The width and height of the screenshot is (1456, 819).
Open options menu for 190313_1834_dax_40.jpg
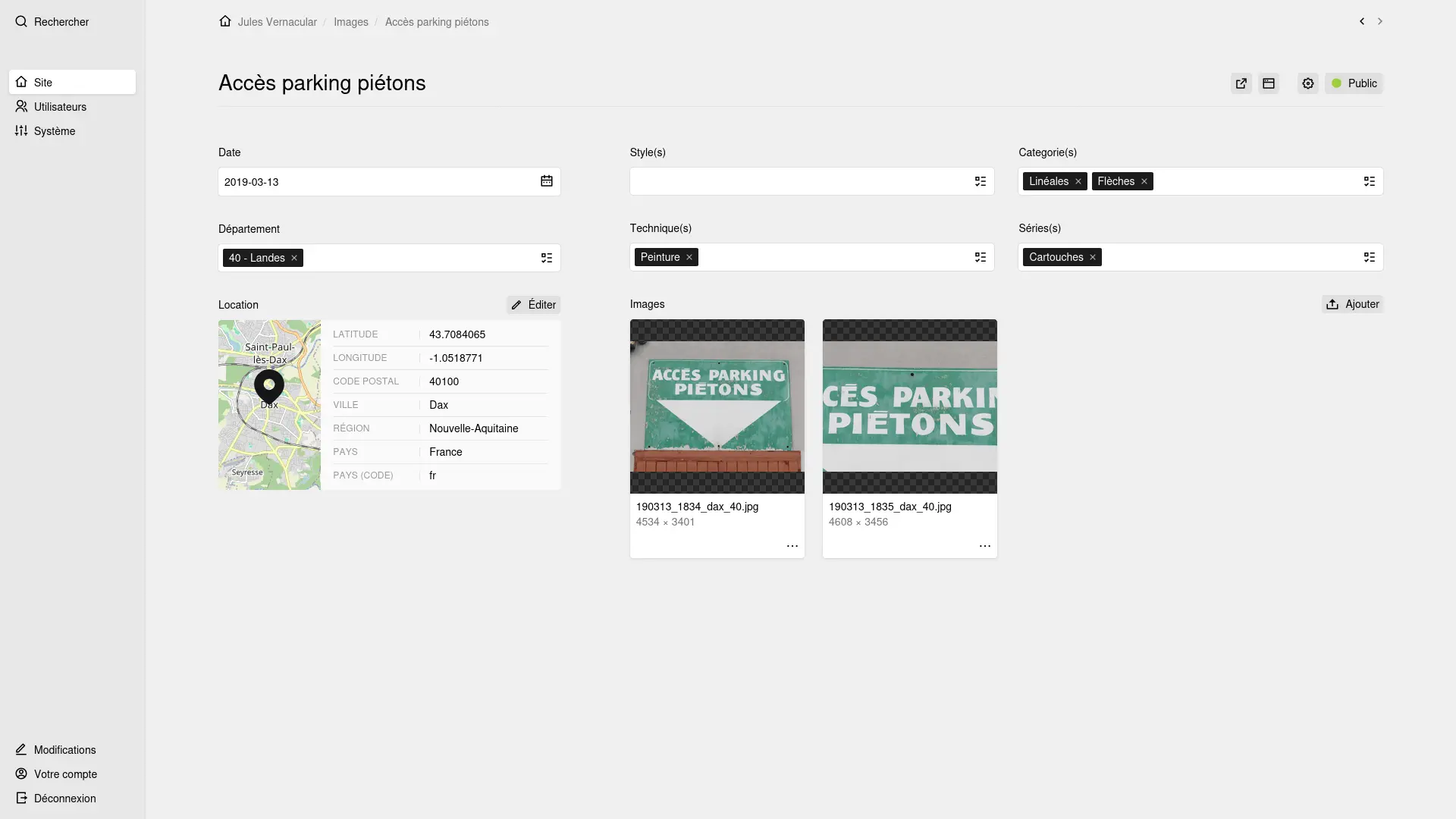(x=792, y=545)
